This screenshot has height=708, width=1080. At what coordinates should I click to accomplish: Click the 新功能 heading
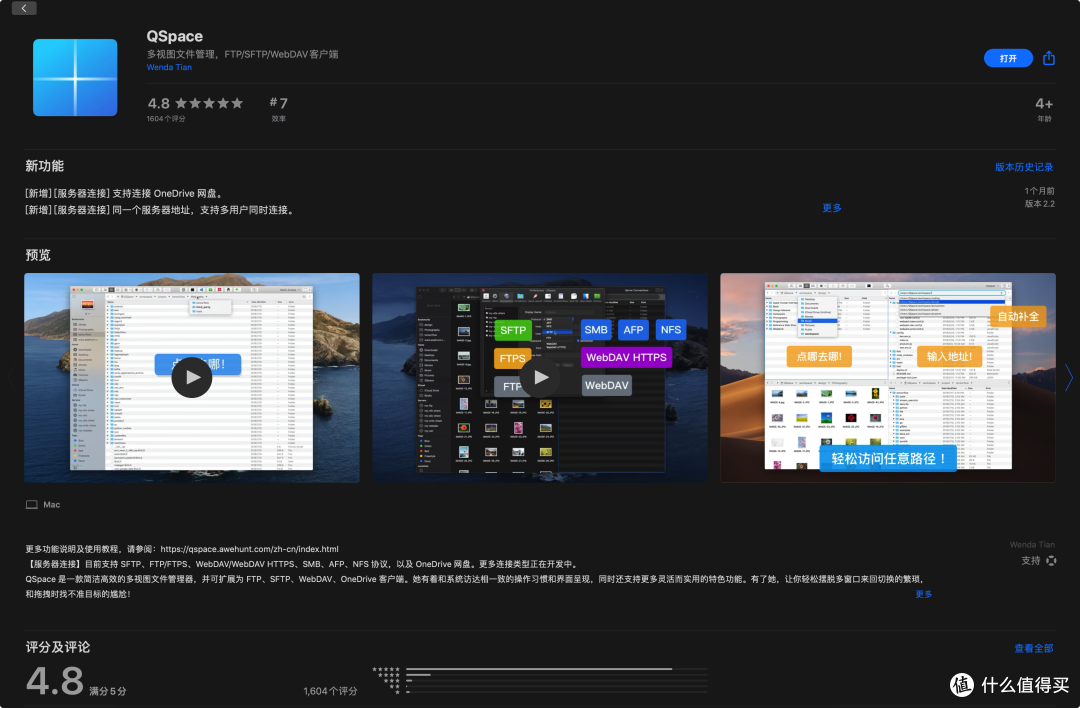(44, 166)
